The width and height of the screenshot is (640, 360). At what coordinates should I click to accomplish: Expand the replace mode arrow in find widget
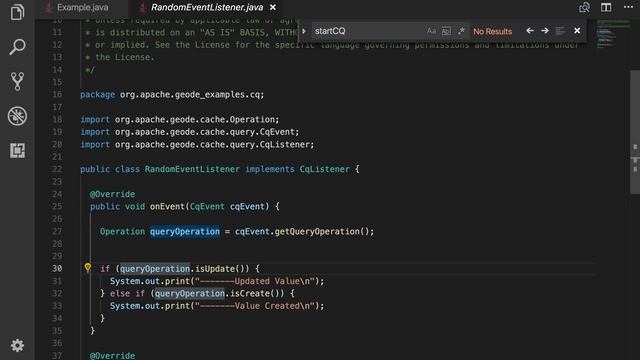(x=304, y=31)
